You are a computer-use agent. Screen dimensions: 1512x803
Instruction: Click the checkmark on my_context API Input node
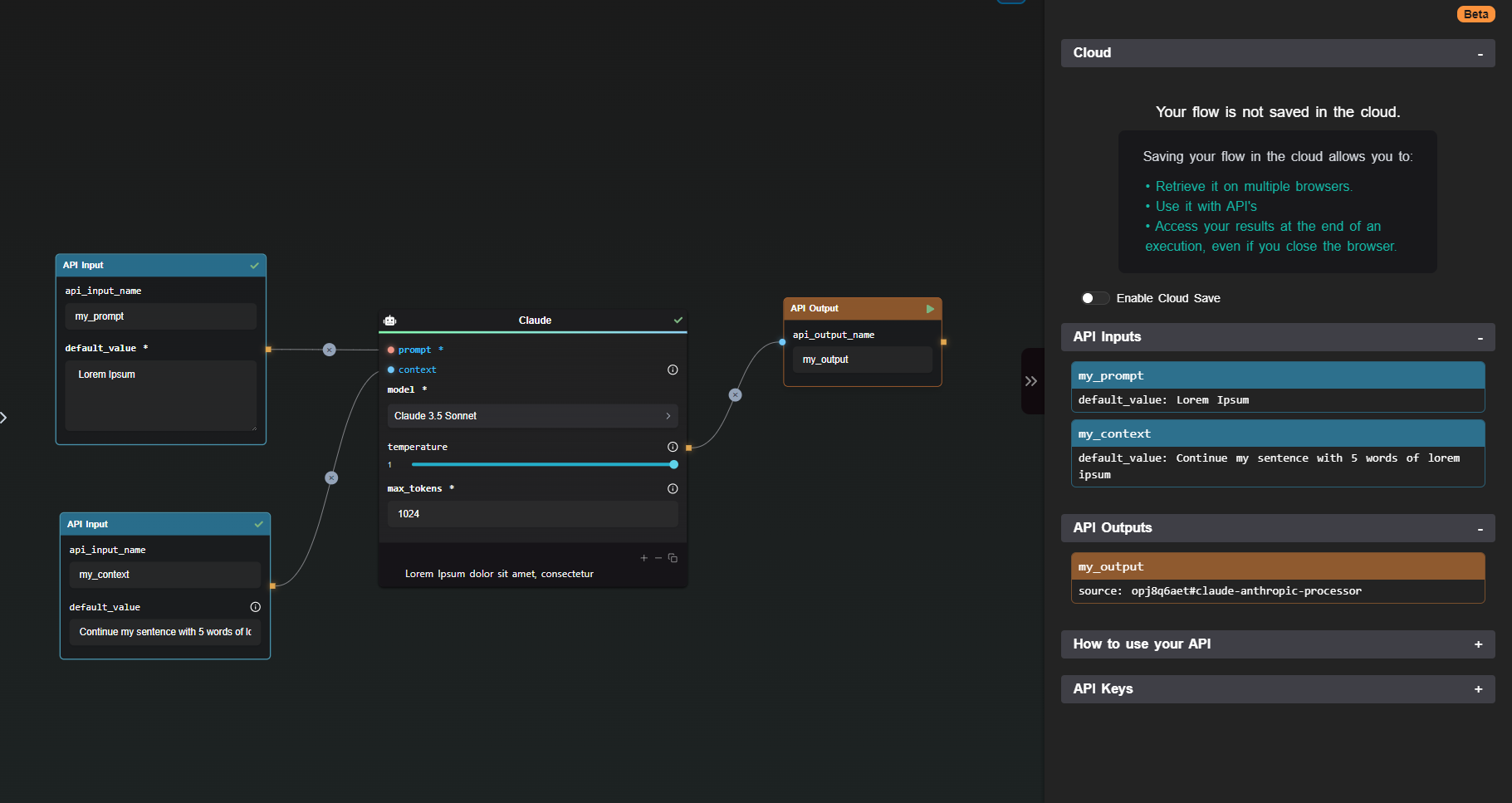(x=258, y=524)
